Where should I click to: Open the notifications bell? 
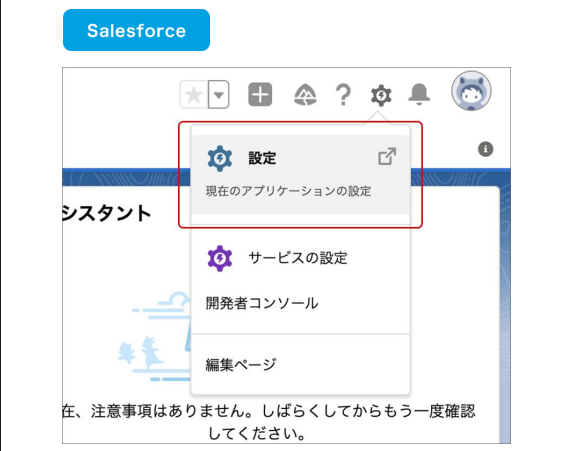pyautogui.click(x=419, y=94)
